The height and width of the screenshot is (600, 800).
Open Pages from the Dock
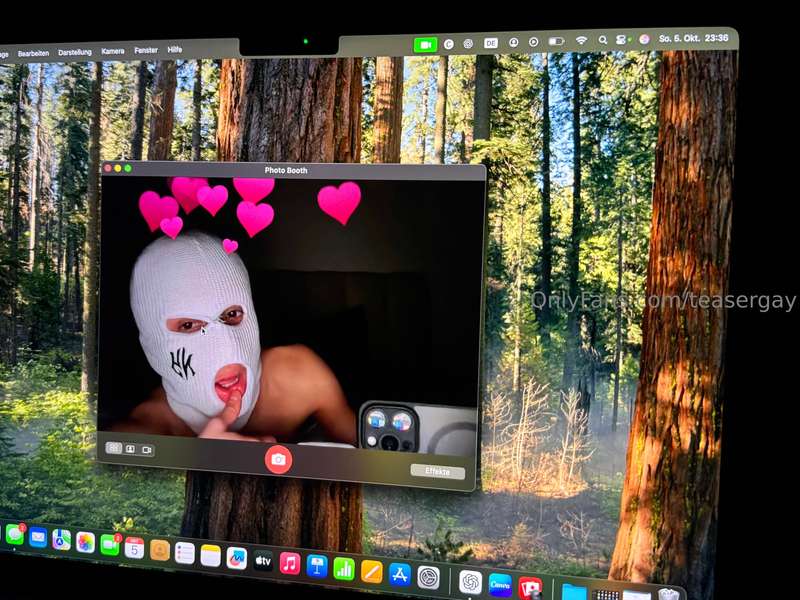click(371, 572)
